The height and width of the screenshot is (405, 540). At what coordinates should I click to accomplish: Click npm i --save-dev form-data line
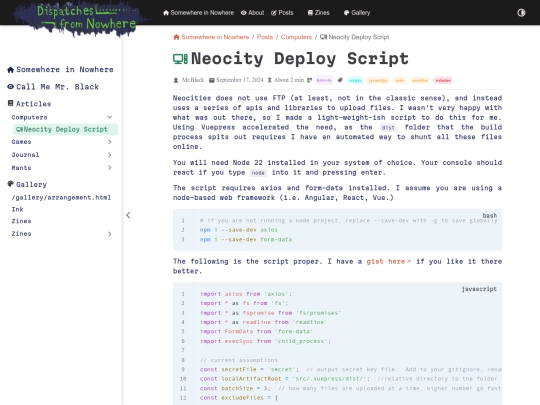click(x=246, y=239)
